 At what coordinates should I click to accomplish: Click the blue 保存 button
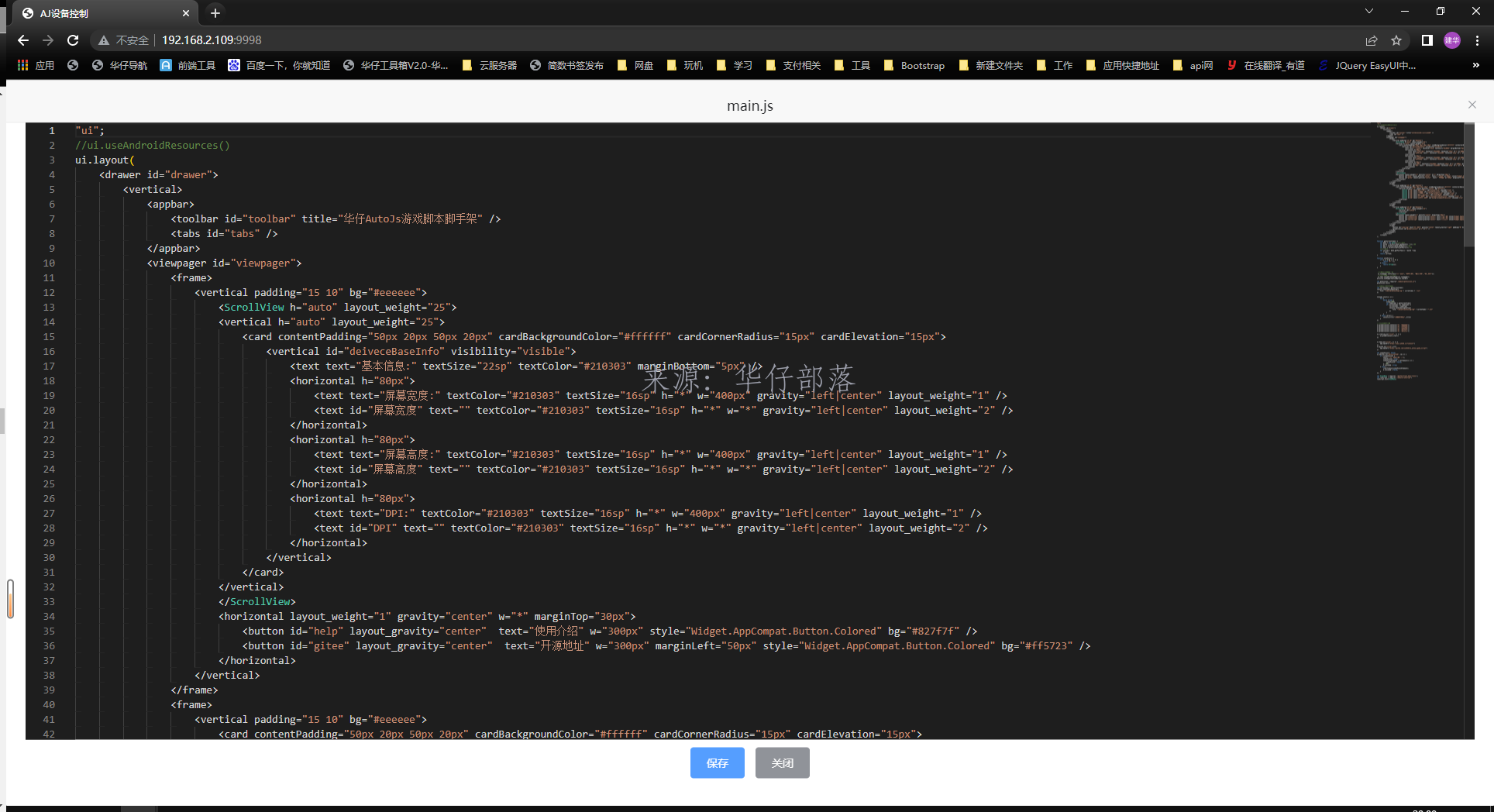tap(717, 763)
